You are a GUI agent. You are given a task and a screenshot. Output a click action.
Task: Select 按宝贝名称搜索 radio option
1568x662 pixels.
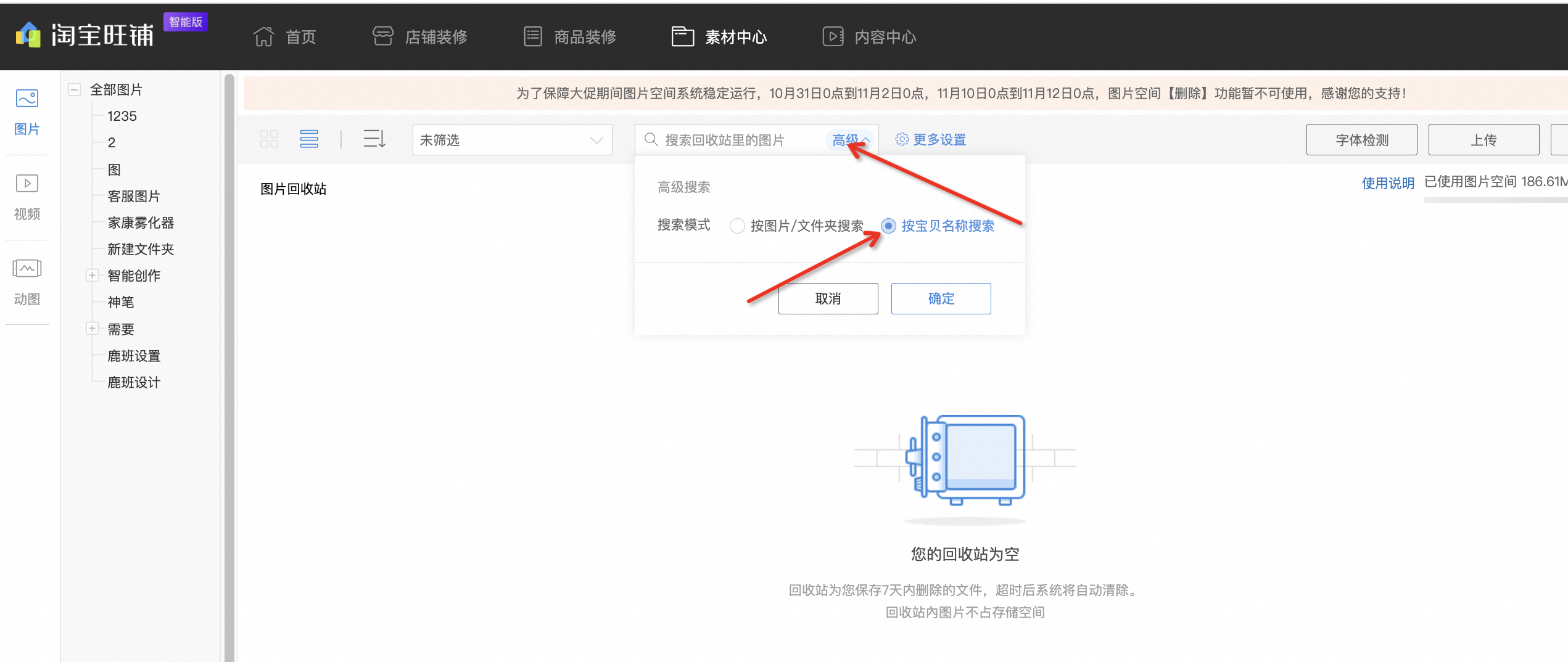pyautogui.click(x=888, y=226)
